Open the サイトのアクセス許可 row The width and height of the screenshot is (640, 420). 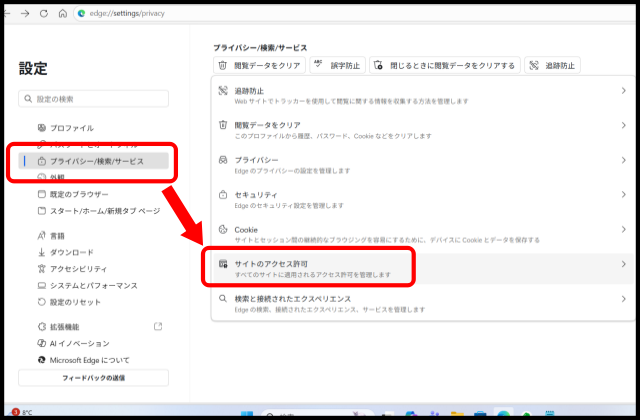(x=423, y=269)
